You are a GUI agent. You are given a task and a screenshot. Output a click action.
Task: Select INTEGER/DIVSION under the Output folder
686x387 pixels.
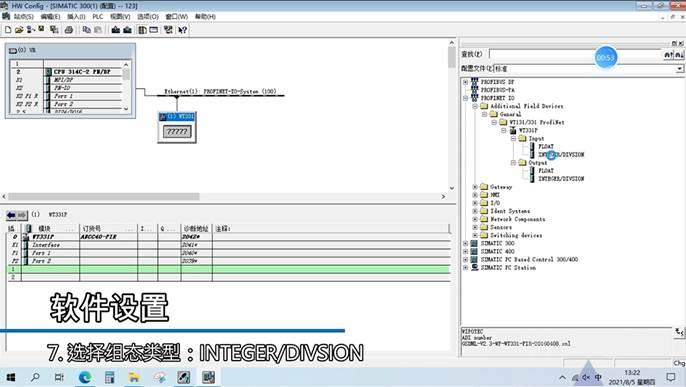[x=561, y=178]
